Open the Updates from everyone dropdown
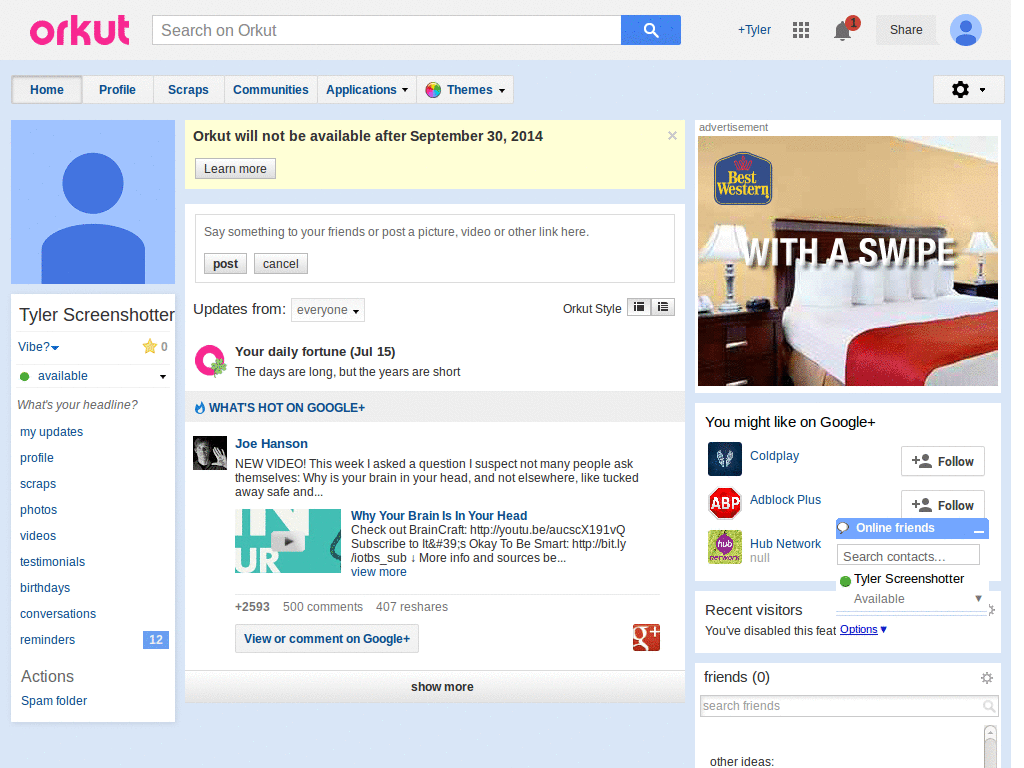This screenshot has height=768, width=1024. [328, 310]
